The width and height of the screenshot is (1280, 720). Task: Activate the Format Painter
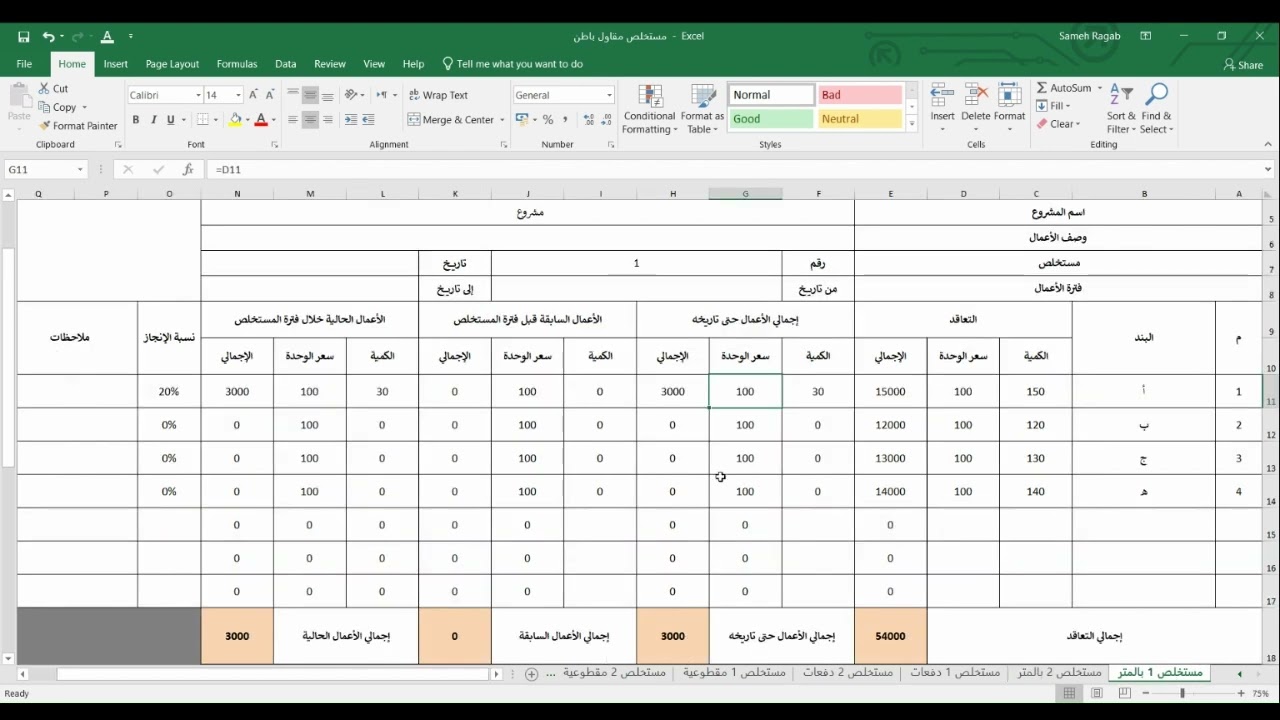[x=78, y=126]
